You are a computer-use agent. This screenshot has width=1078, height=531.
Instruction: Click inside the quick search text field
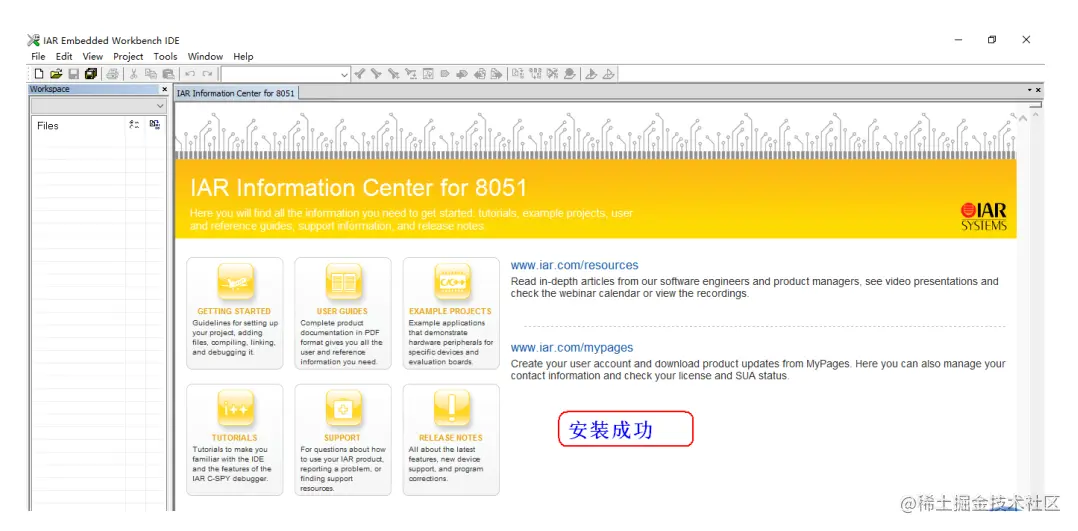tap(280, 74)
